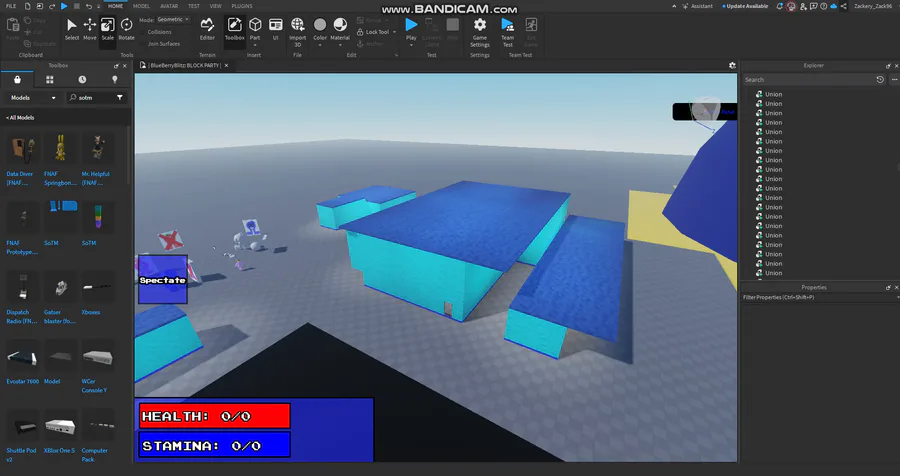The image size is (900, 476).
Task: Go back via All Models link
Action: click(20, 118)
